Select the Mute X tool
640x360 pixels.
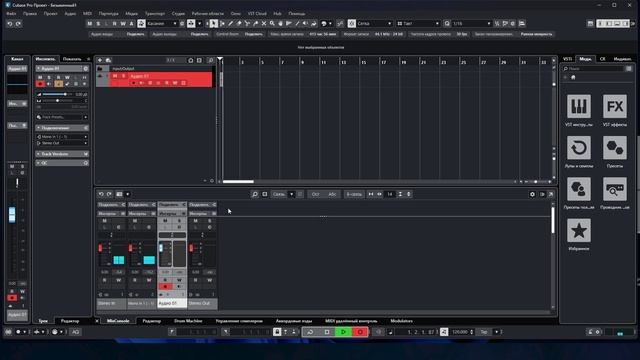(264, 24)
